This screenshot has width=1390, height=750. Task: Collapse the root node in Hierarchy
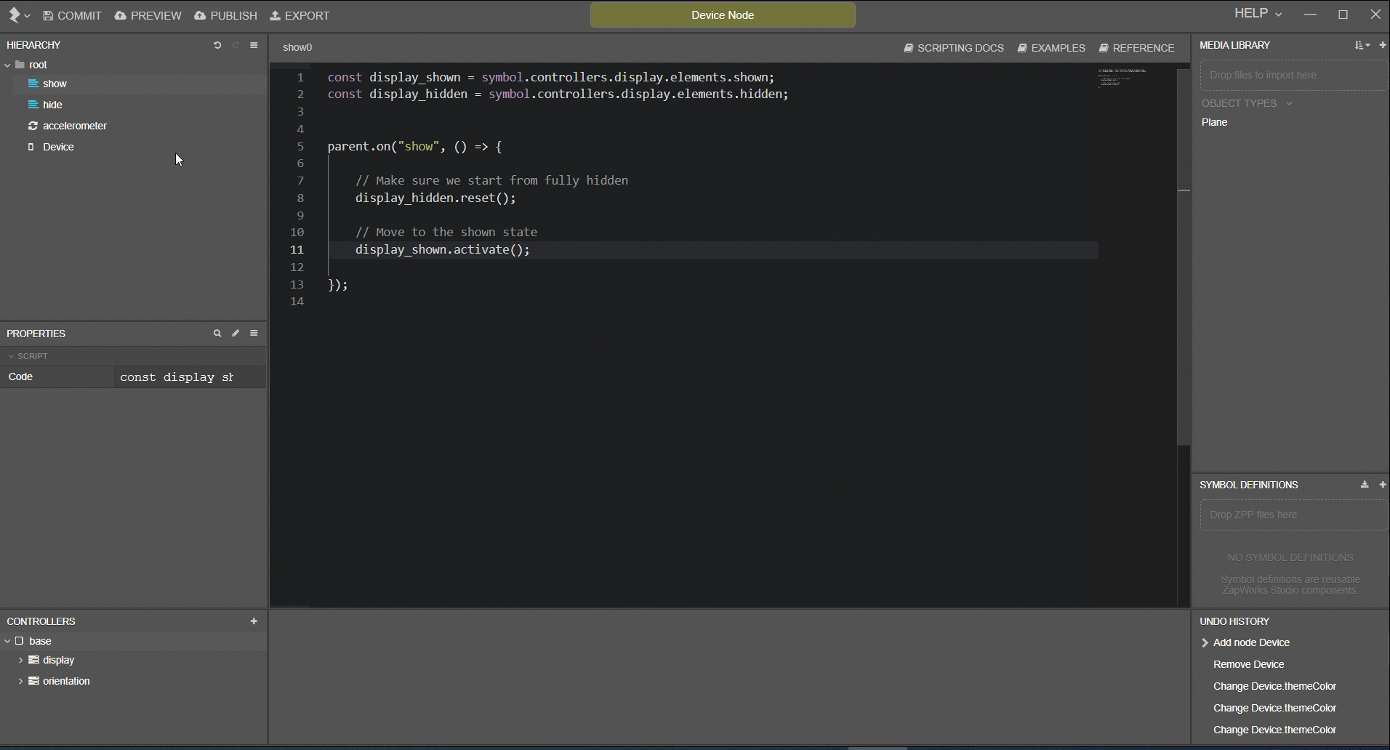coord(7,64)
